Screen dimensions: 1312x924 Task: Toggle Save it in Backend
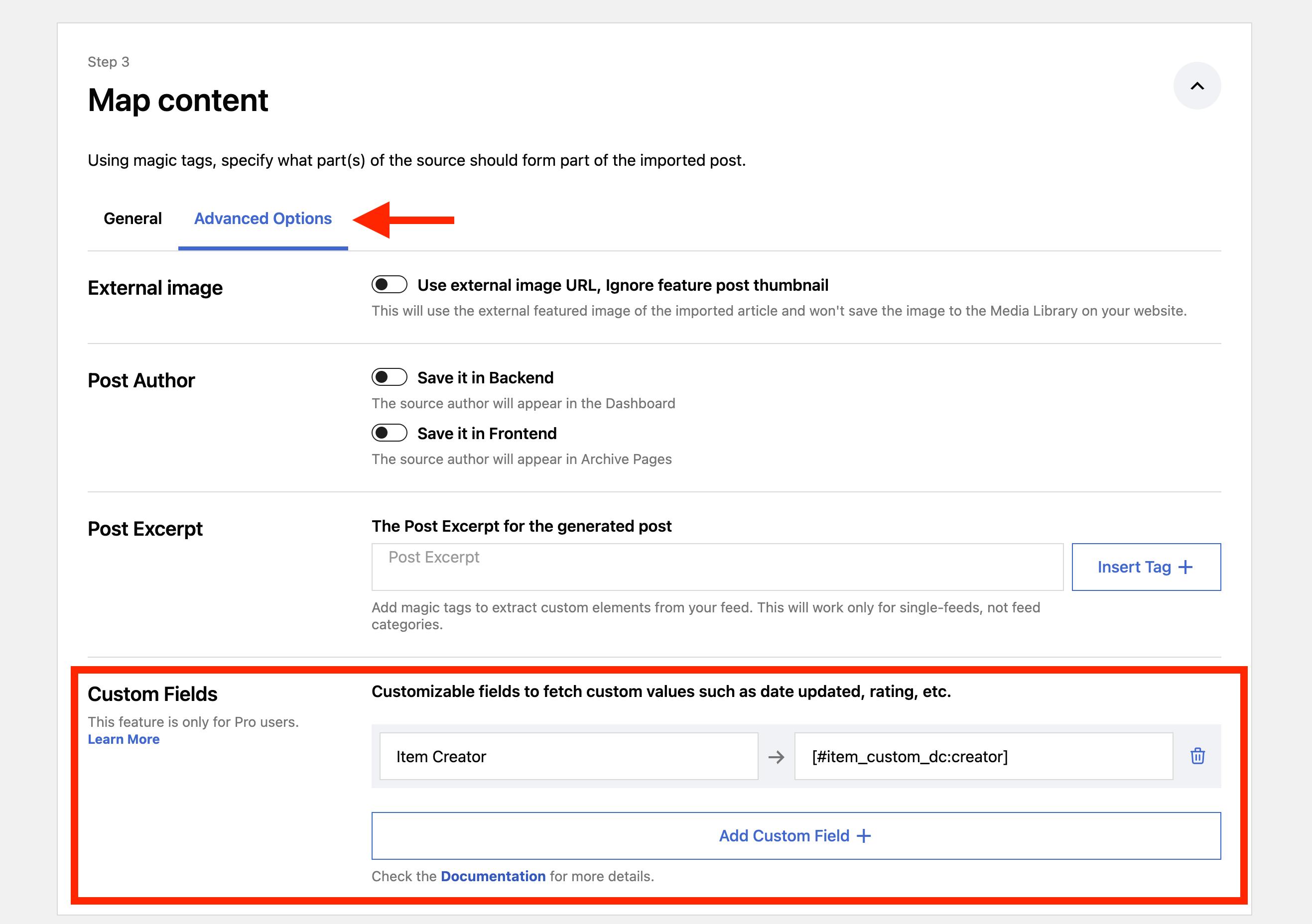(x=389, y=377)
